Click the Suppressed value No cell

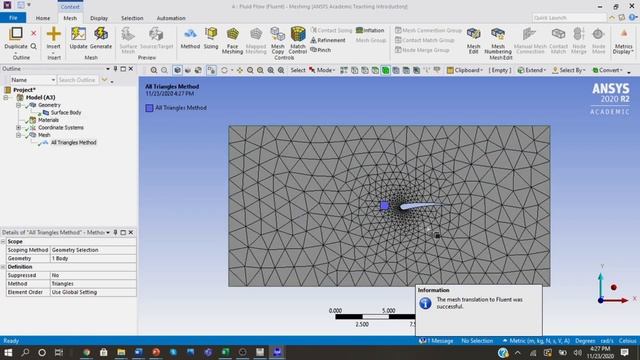pyautogui.click(x=93, y=275)
